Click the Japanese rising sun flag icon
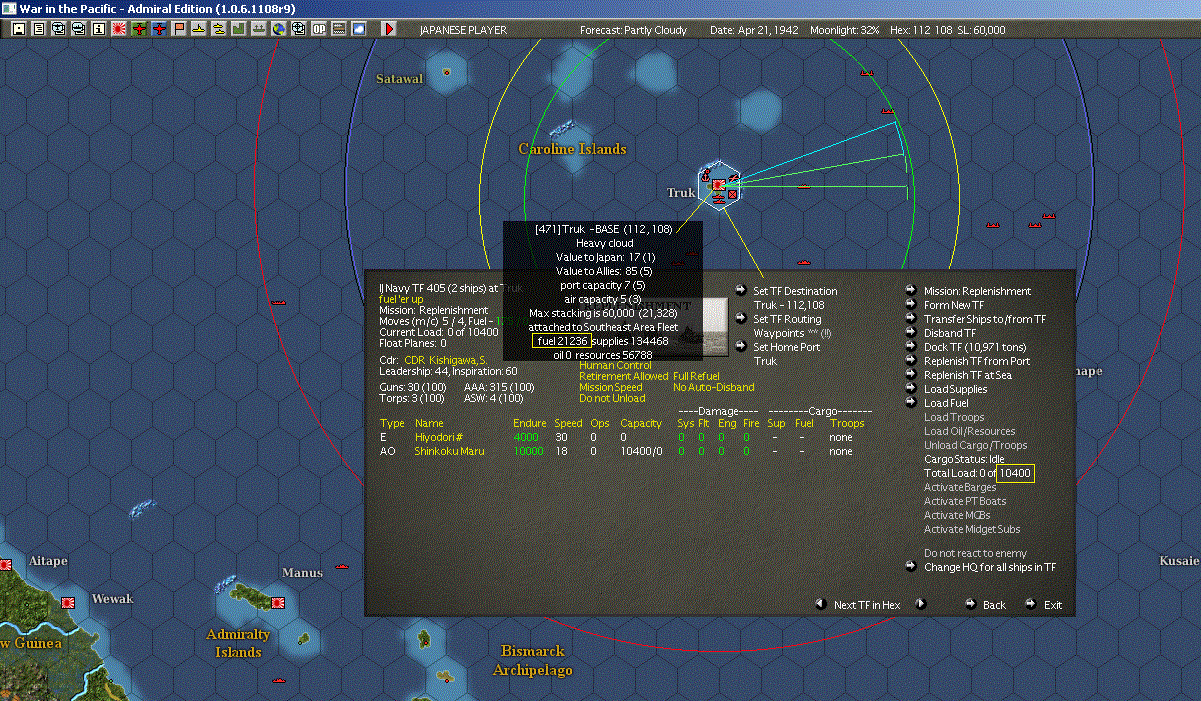The image size is (1201, 701). 119,29
